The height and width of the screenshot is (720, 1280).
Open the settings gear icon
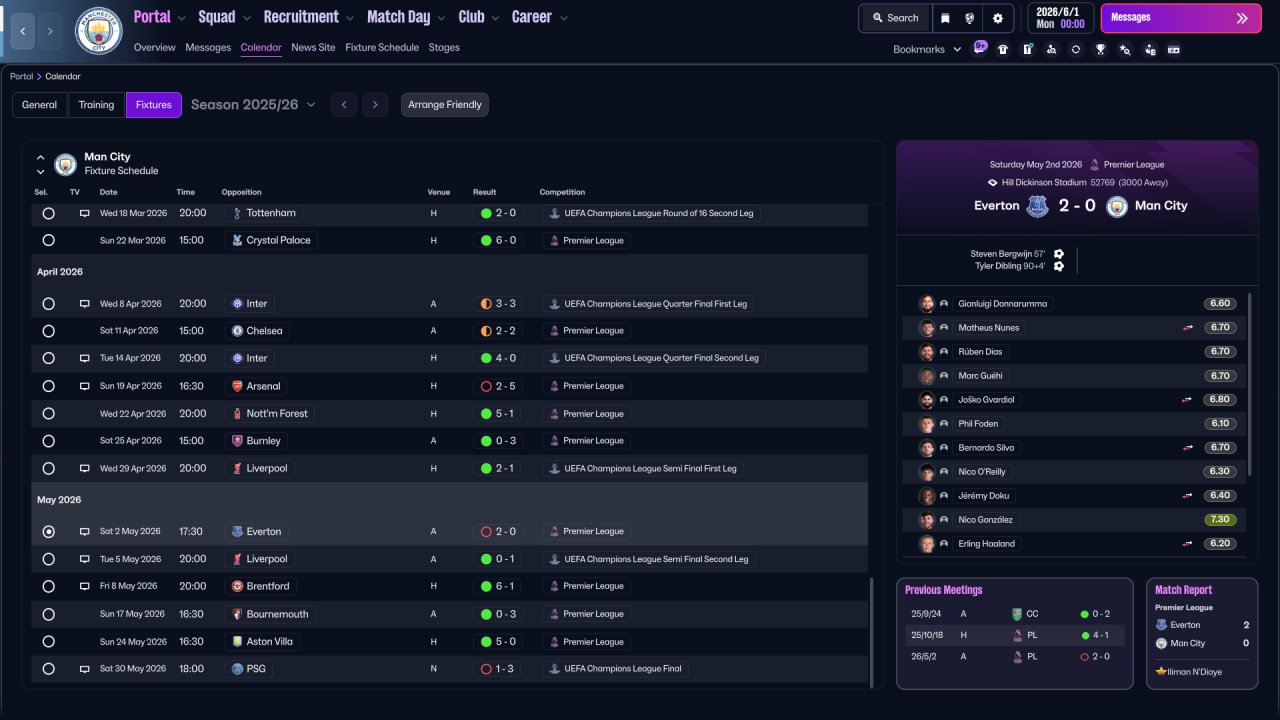point(998,18)
